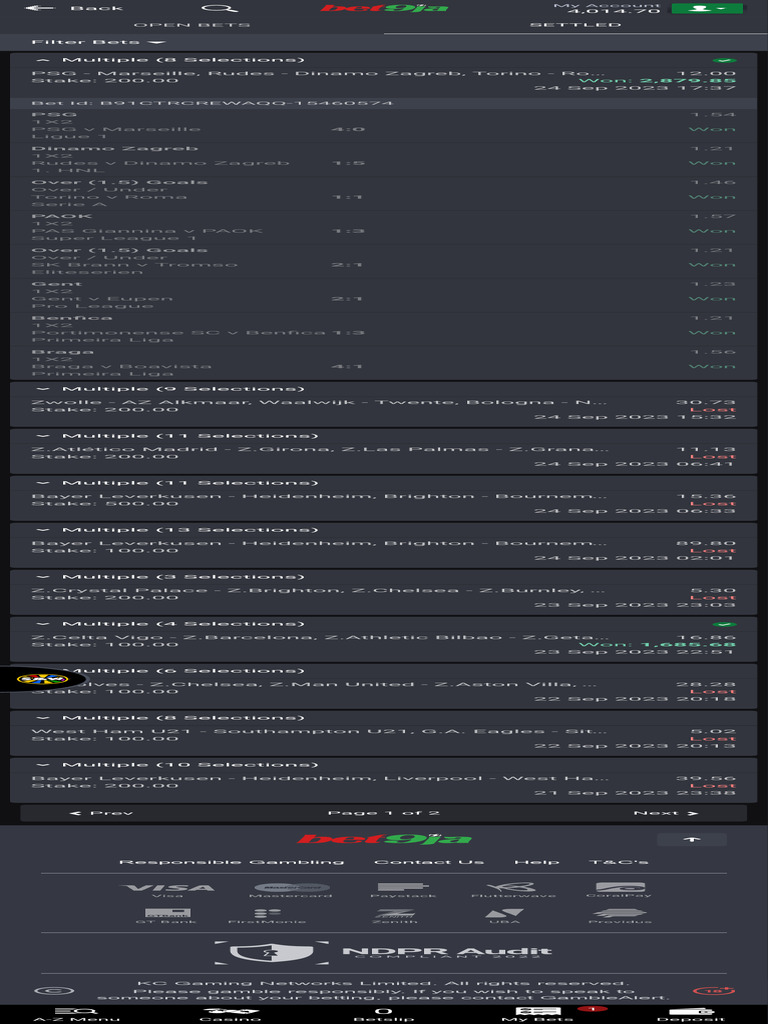Image resolution: width=768 pixels, height=1024 pixels.
Task: Click the GT Bank payment icon
Action: 167,916
